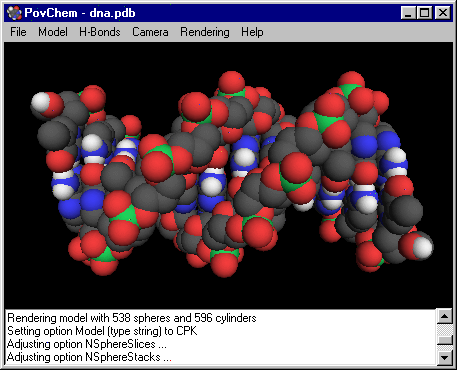Image resolution: width=457 pixels, height=370 pixels.
Task: Click the 'Rendering model with 538 spheres' log line
Action: coord(132,318)
